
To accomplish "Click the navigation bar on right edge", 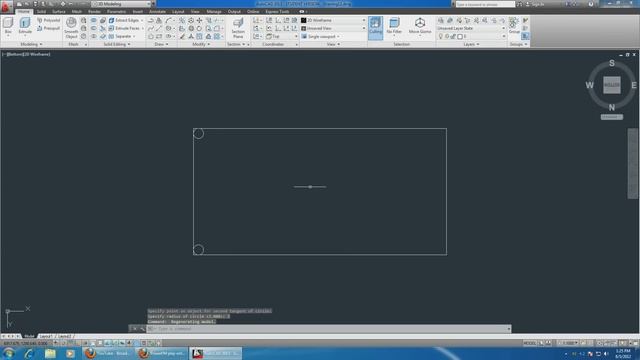I will coord(633,164).
